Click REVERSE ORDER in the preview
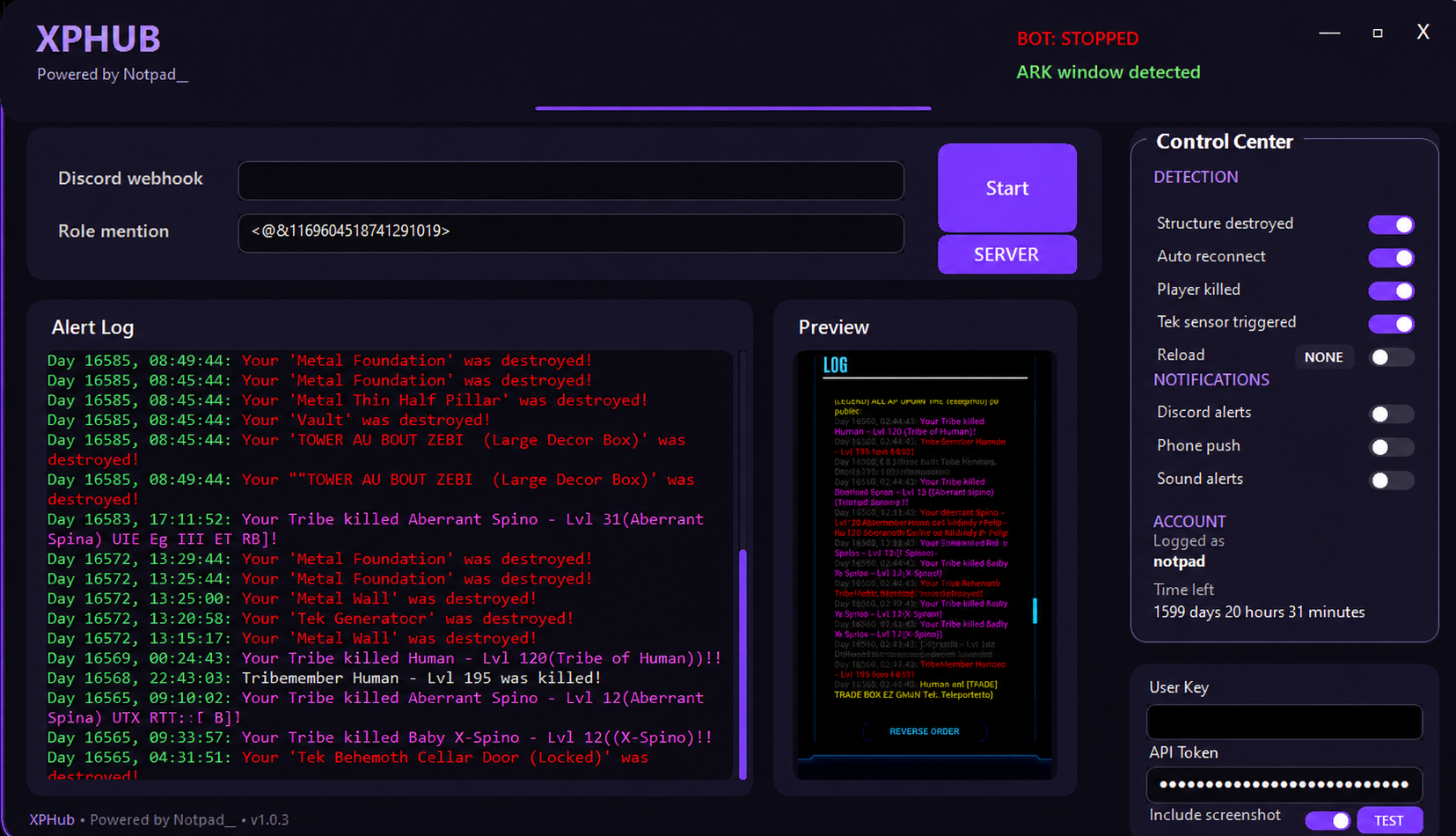Viewport: 1456px width, 836px height. tap(925, 731)
